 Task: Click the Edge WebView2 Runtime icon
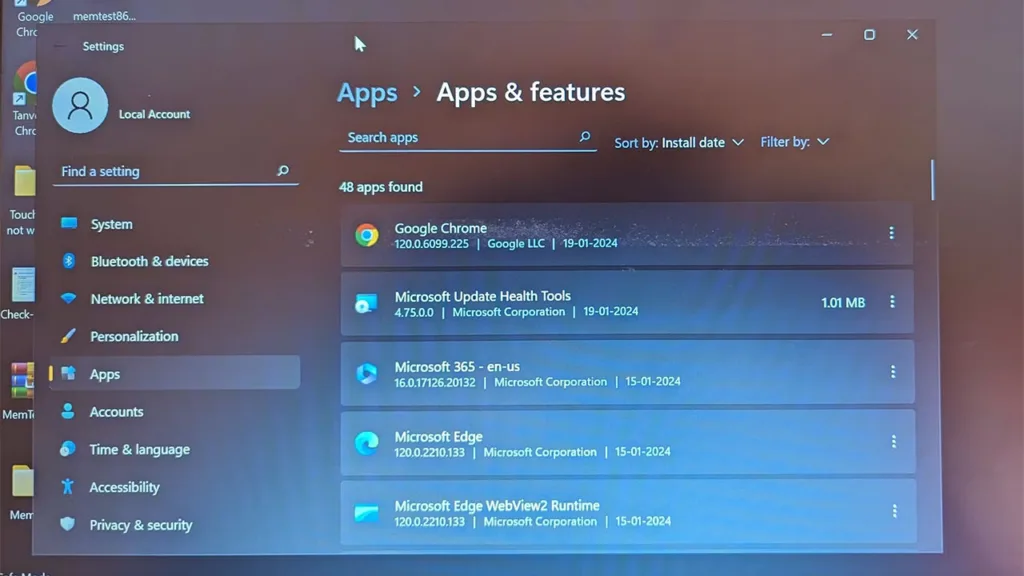[x=366, y=513]
